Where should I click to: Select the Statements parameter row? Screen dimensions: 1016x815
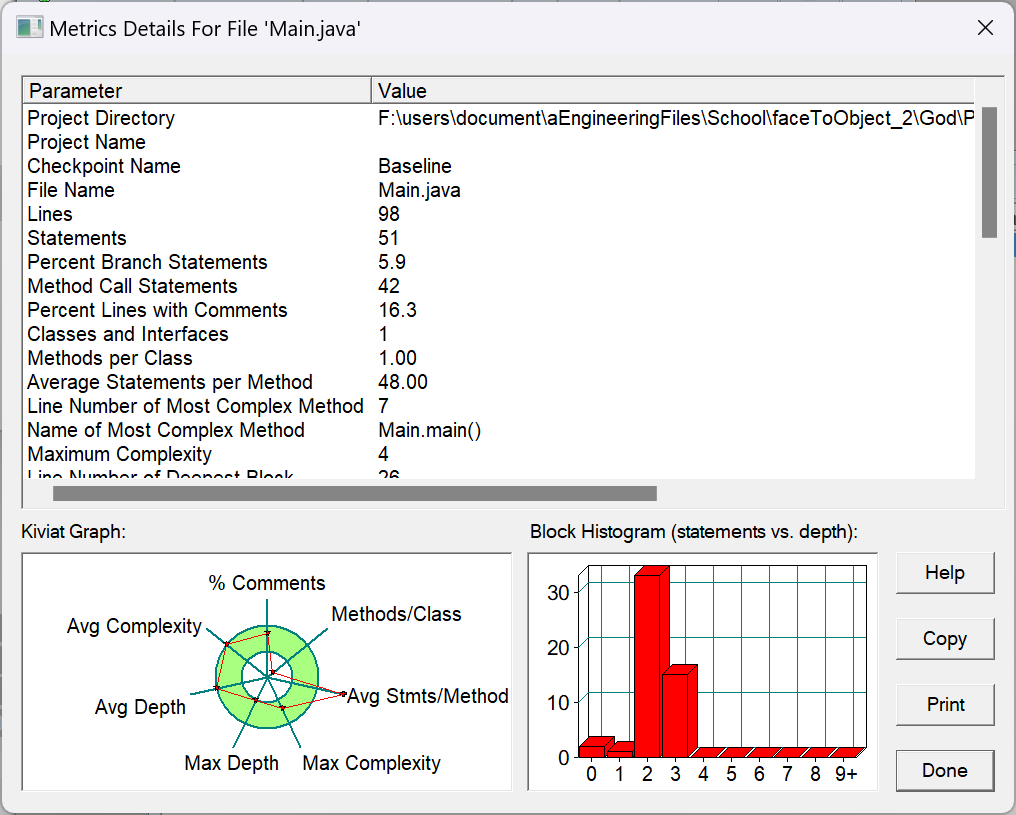499,238
